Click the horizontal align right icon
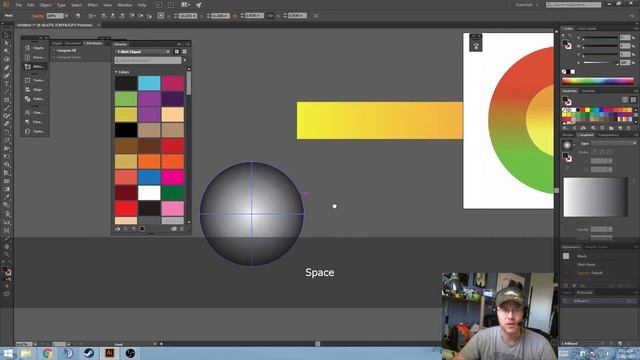The width and height of the screenshot is (640, 360). tap(122, 16)
